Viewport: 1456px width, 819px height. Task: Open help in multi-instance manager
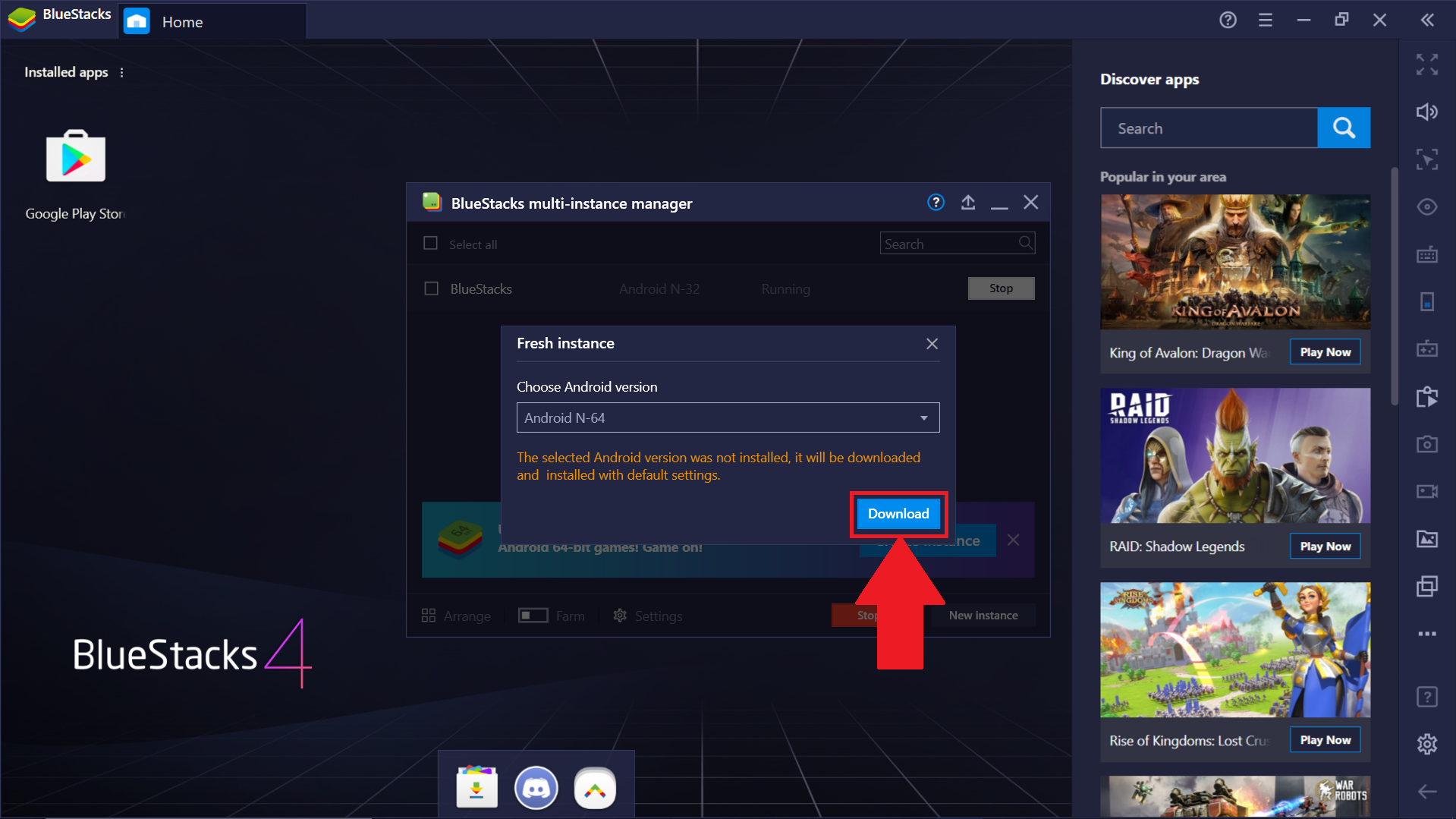coord(936,202)
